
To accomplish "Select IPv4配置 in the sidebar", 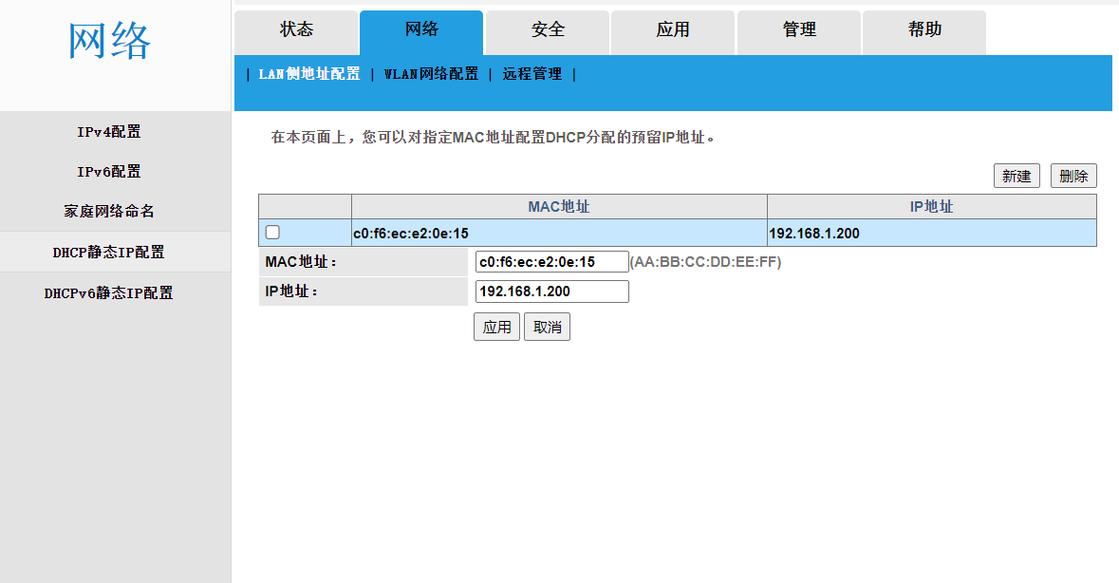I will pos(110,131).
